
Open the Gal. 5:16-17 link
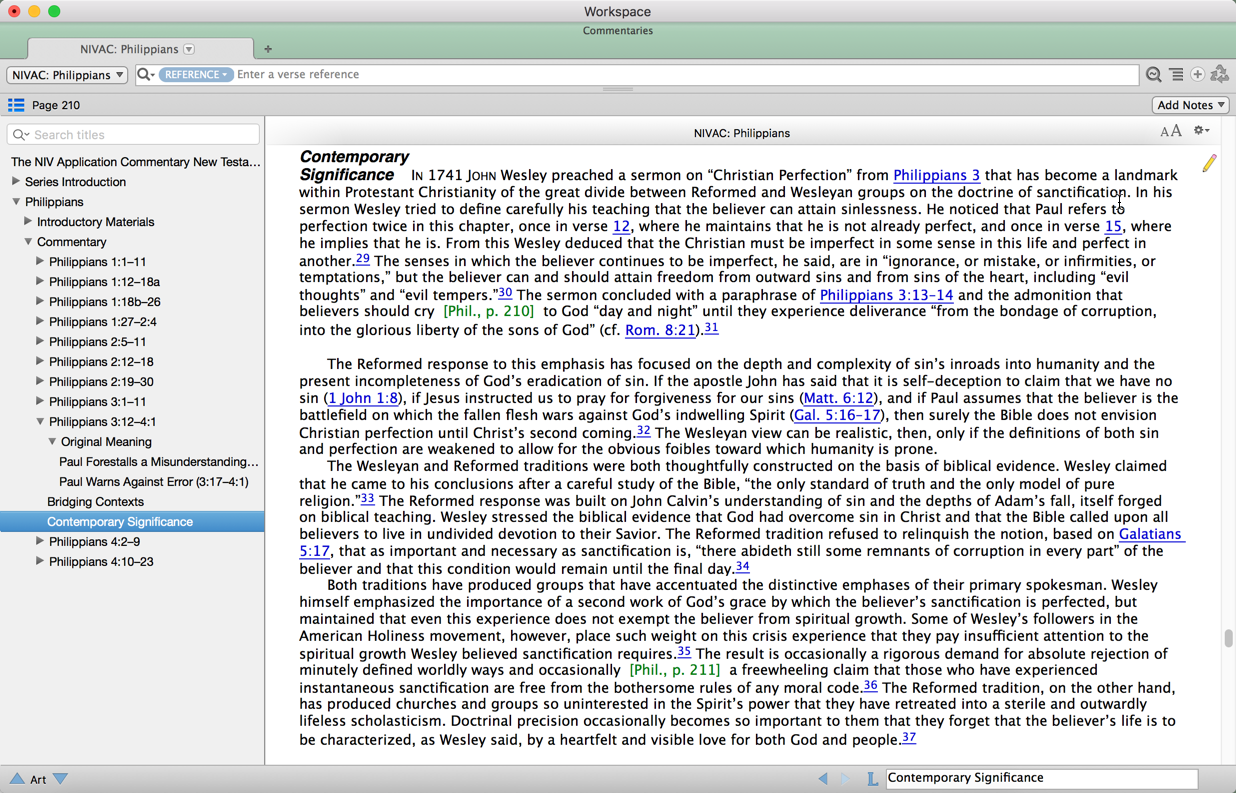point(837,415)
